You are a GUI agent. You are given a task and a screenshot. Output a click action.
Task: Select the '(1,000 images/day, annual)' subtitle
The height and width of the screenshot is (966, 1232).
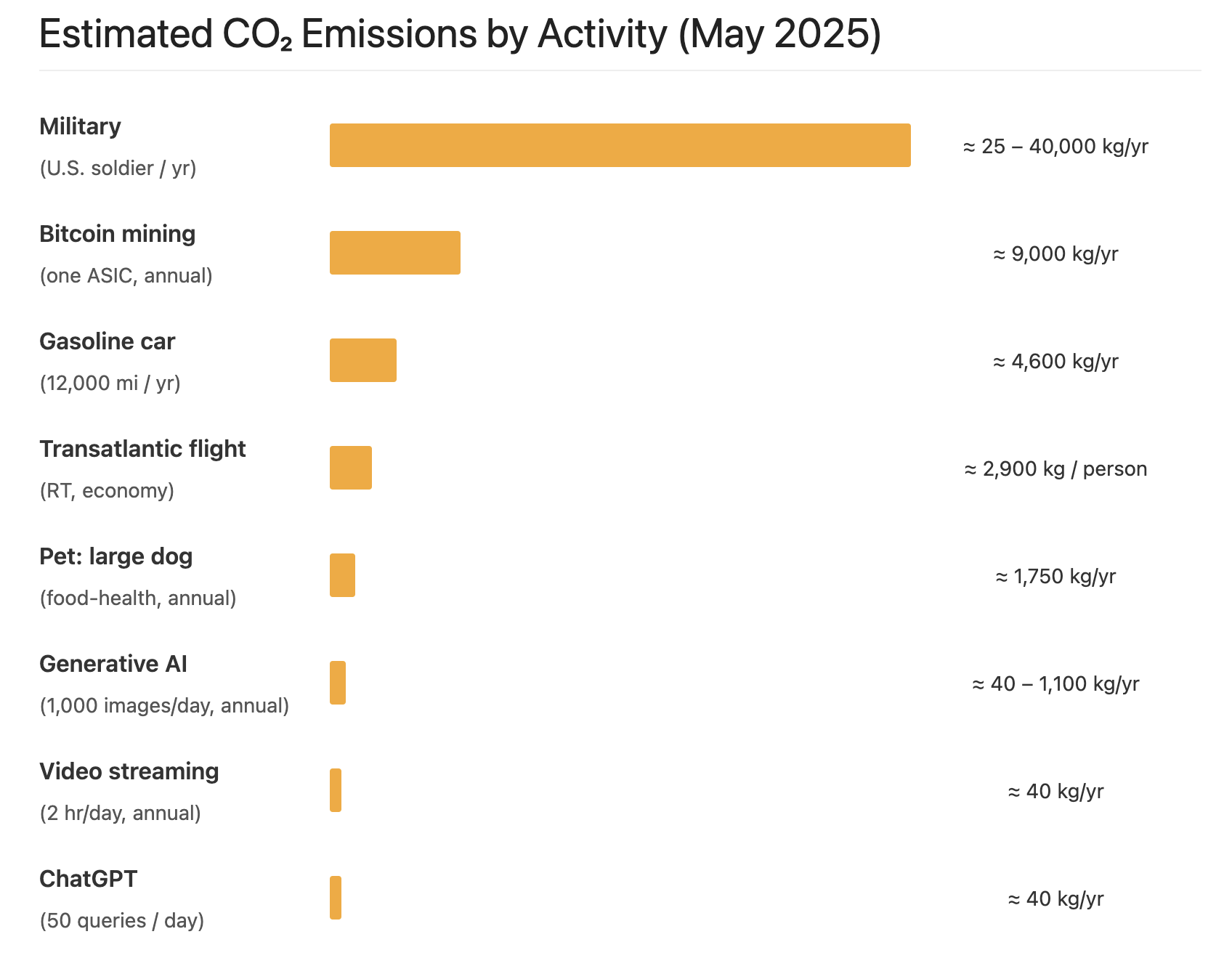click(x=164, y=706)
